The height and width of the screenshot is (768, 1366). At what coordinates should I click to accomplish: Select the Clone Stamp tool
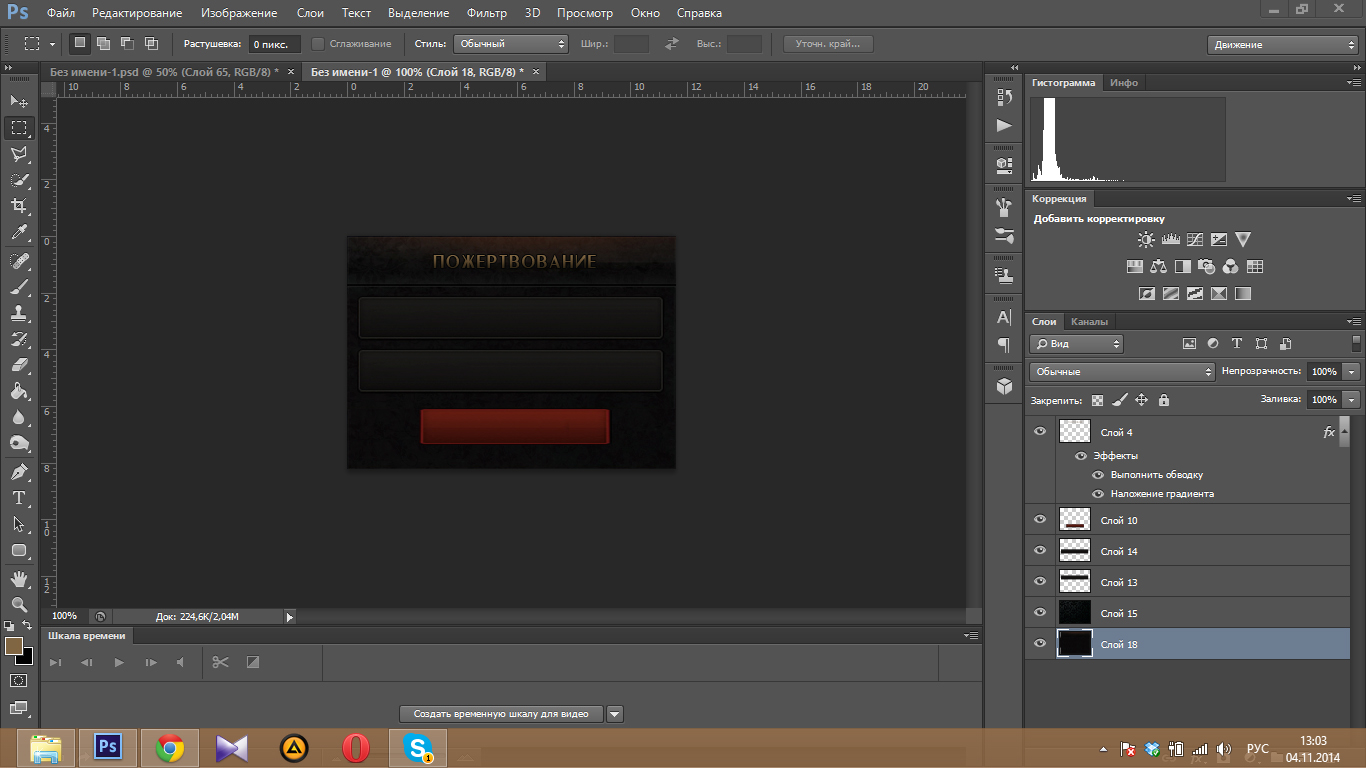(x=19, y=313)
